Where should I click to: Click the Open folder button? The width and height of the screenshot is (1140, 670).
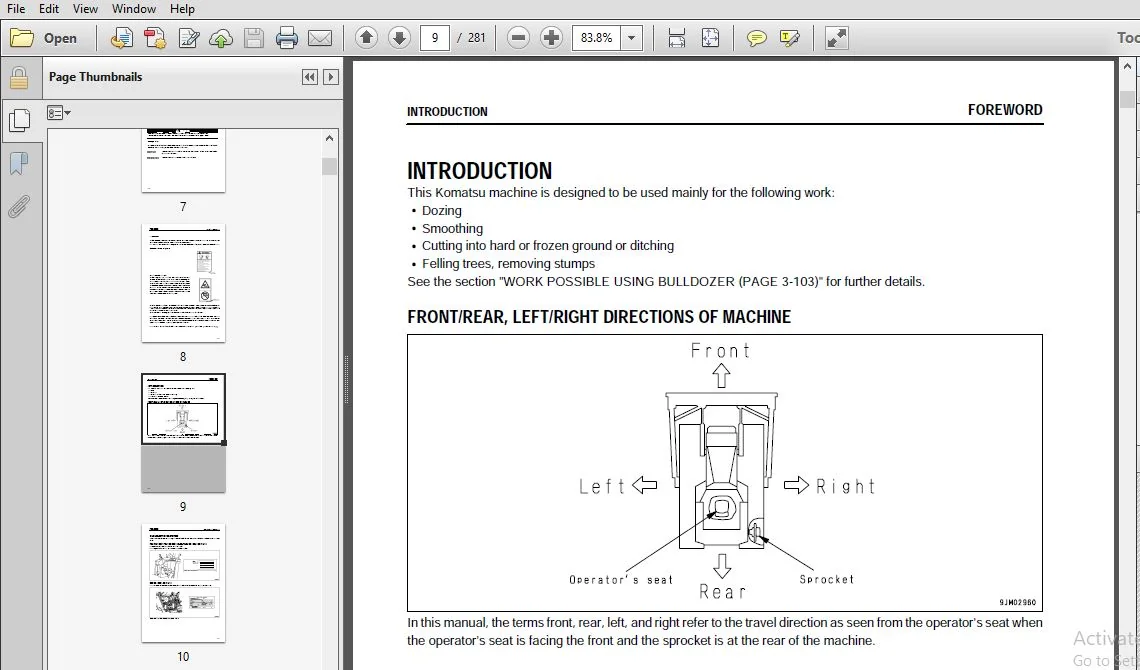(44, 38)
